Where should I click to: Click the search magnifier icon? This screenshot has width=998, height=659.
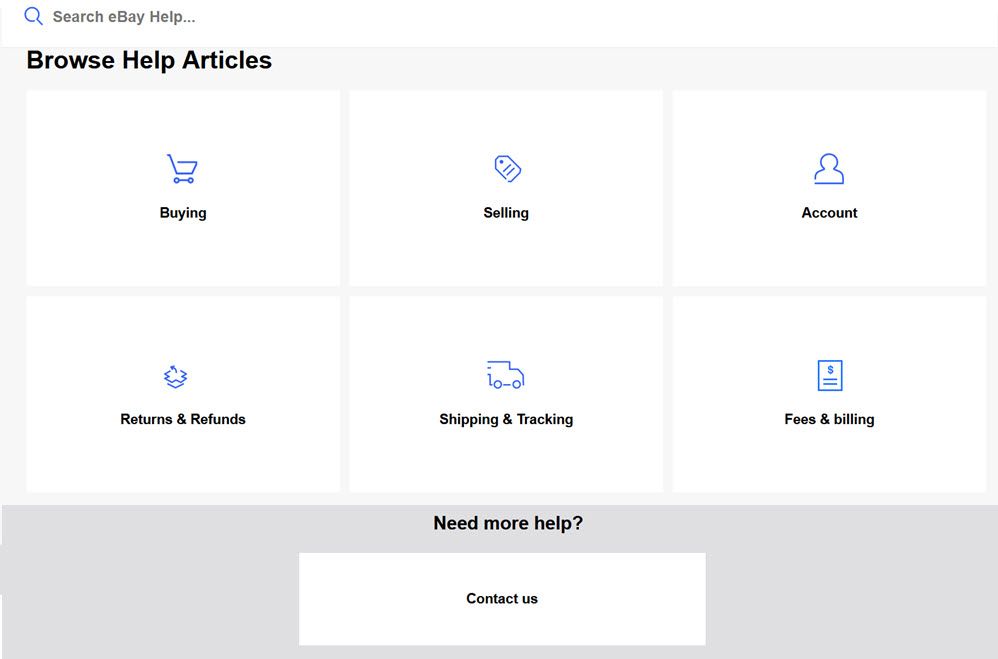(33, 17)
